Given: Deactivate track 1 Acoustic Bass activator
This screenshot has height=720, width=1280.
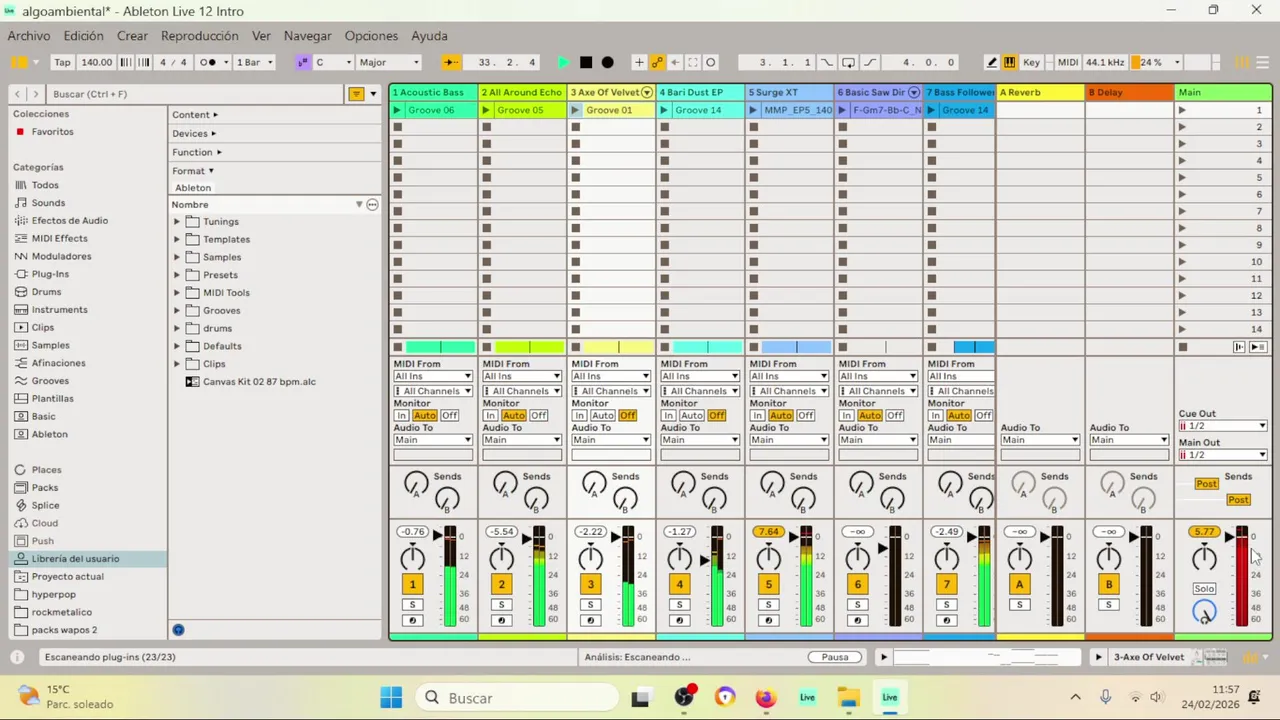Looking at the screenshot, I should (412, 585).
